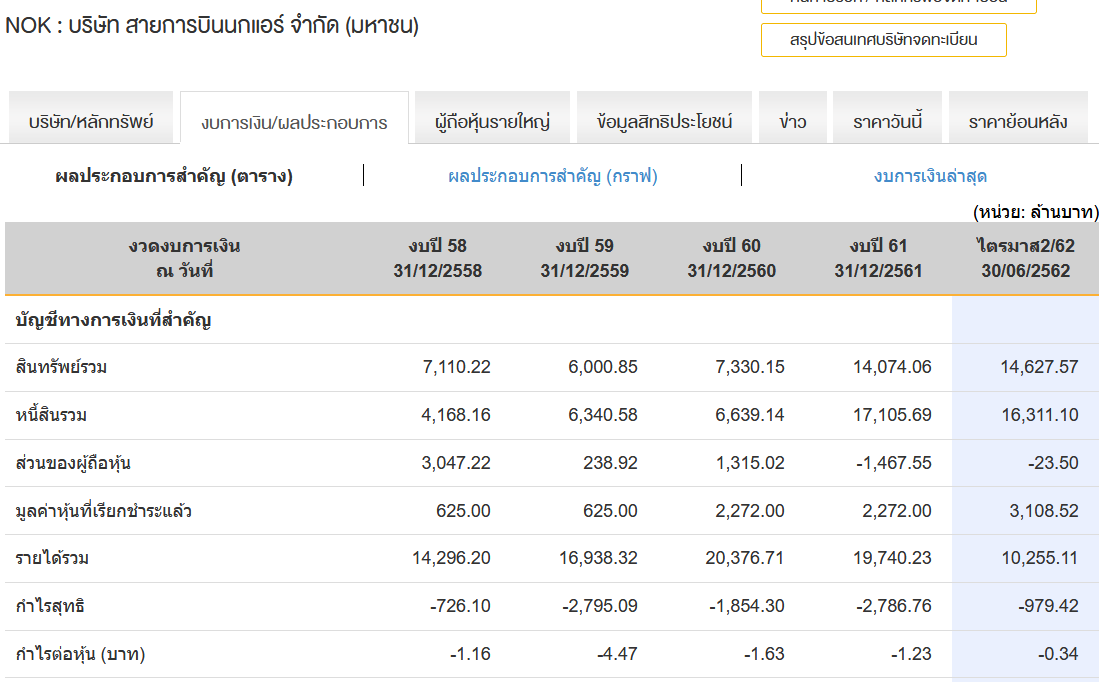Open the ข้อมูลสิทธิประโยชน์ tab
The width and height of the screenshot is (1101, 682).
point(664,118)
